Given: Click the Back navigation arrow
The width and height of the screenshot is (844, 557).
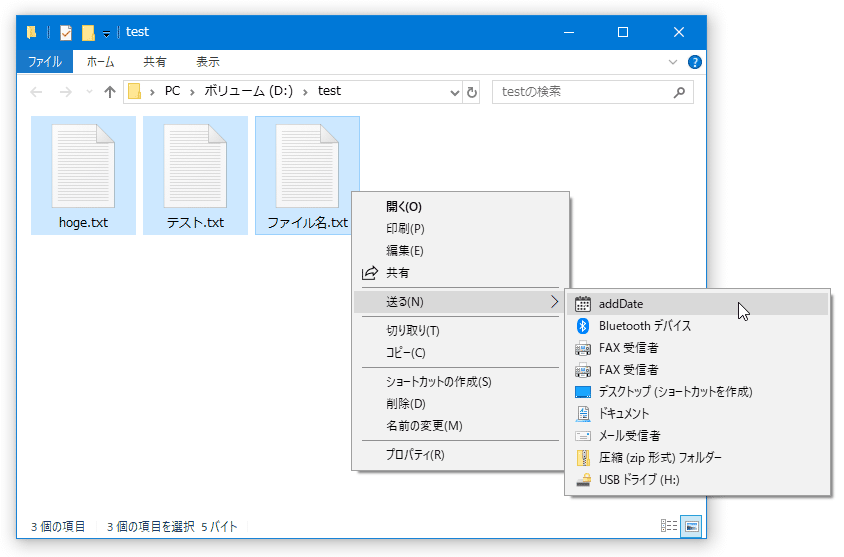Looking at the screenshot, I should [36, 92].
